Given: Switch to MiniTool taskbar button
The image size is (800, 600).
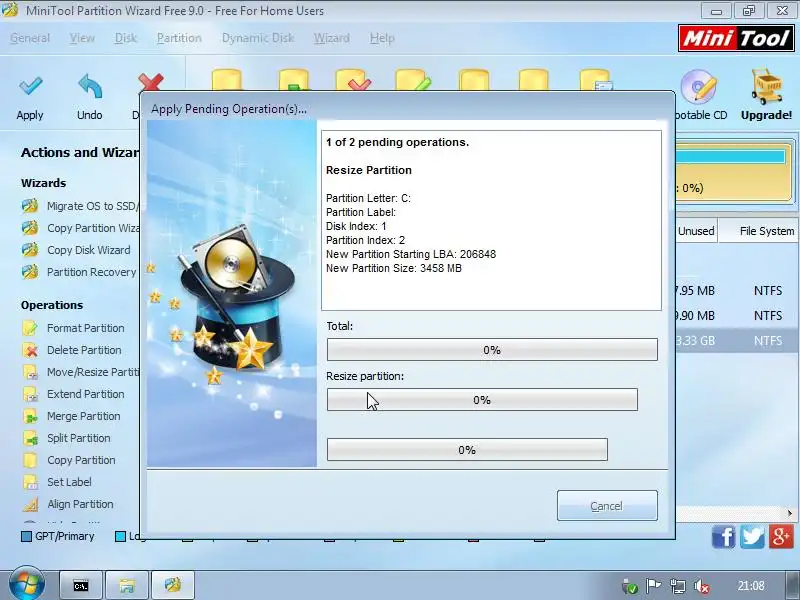Looking at the screenshot, I should pyautogui.click(x=173, y=586).
